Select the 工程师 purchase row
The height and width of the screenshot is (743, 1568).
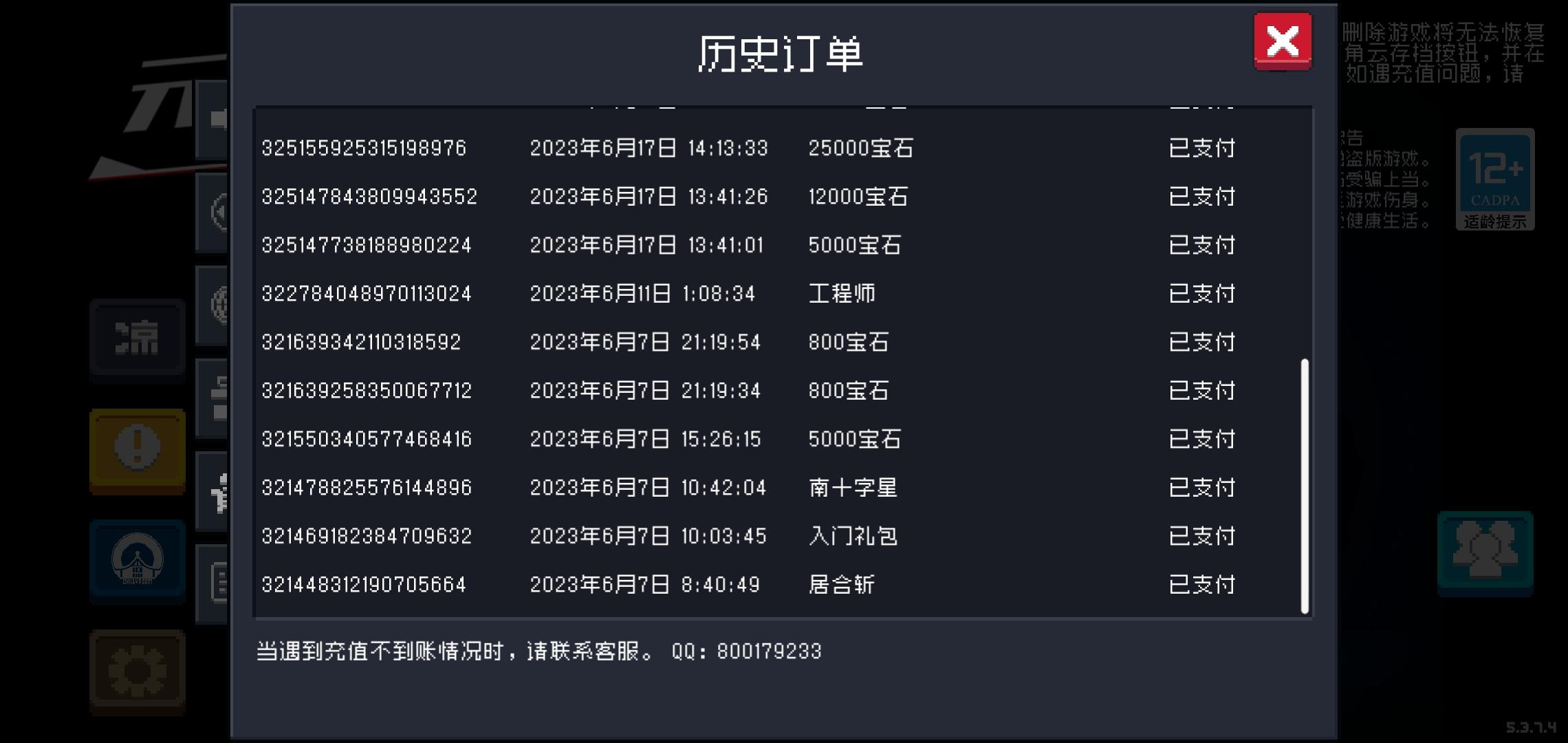(x=783, y=294)
